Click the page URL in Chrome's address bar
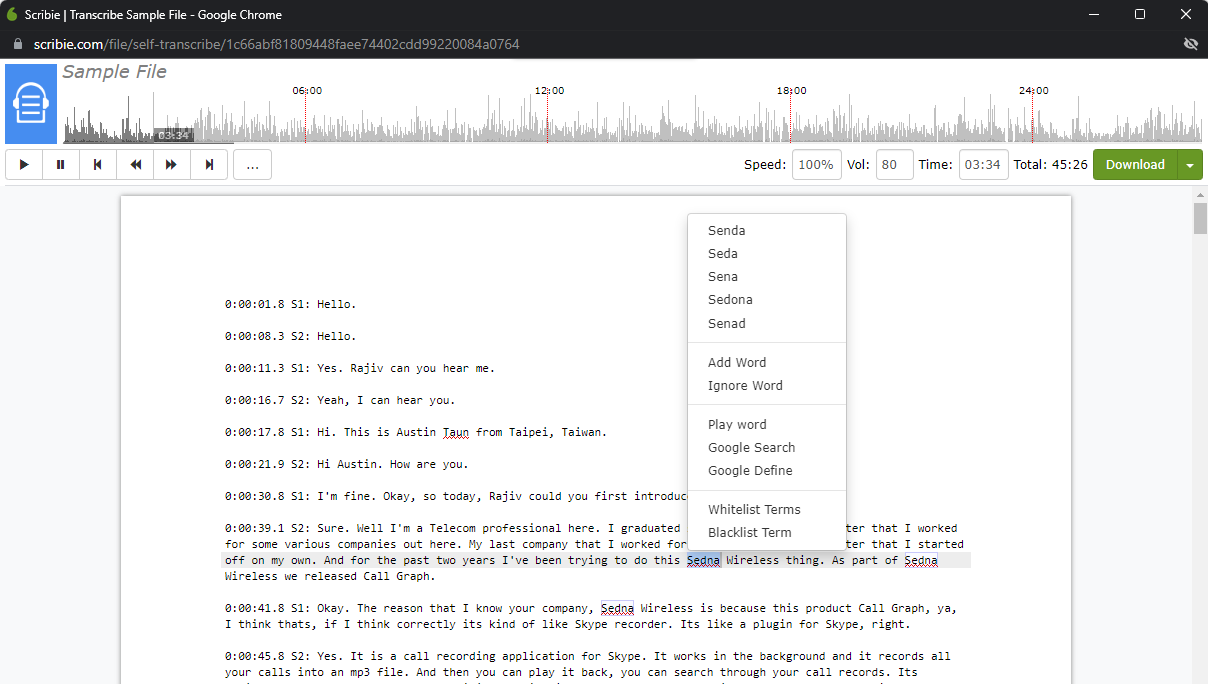The height and width of the screenshot is (684, 1208). (276, 44)
